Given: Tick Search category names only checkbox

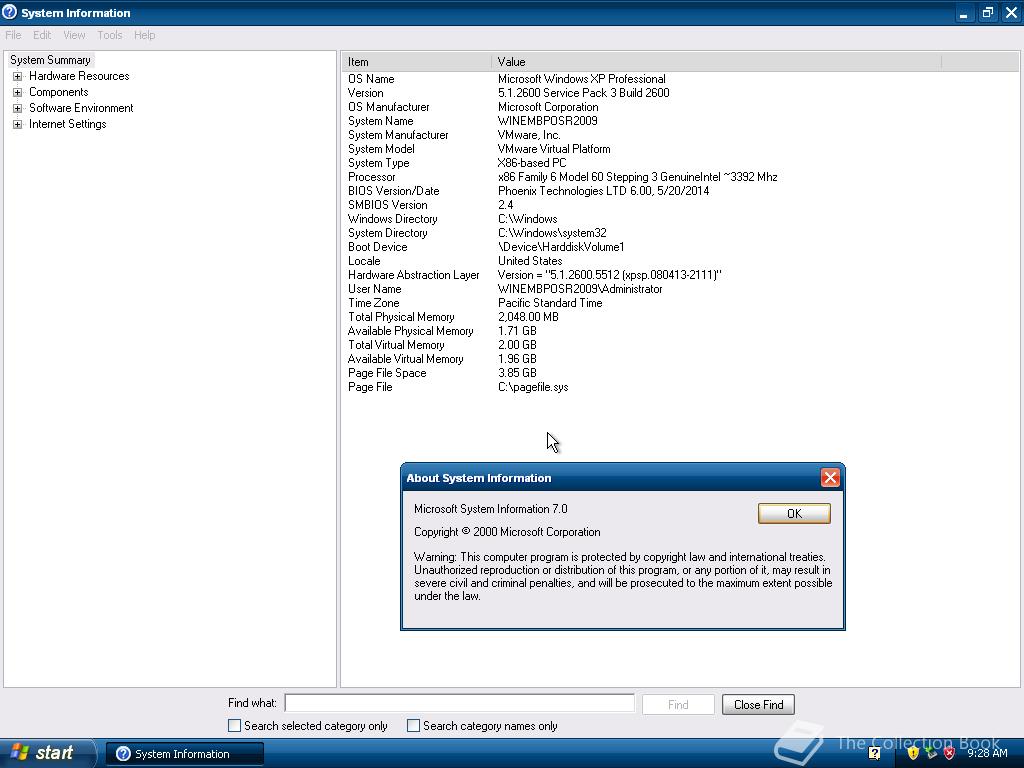Looking at the screenshot, I should coord(413,726).
